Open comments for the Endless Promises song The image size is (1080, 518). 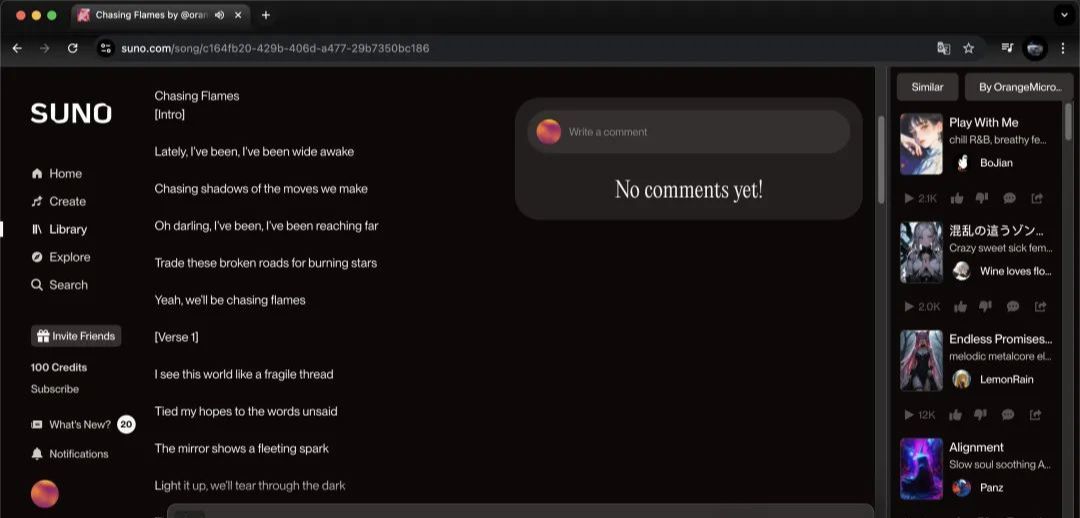(1010, 414)
